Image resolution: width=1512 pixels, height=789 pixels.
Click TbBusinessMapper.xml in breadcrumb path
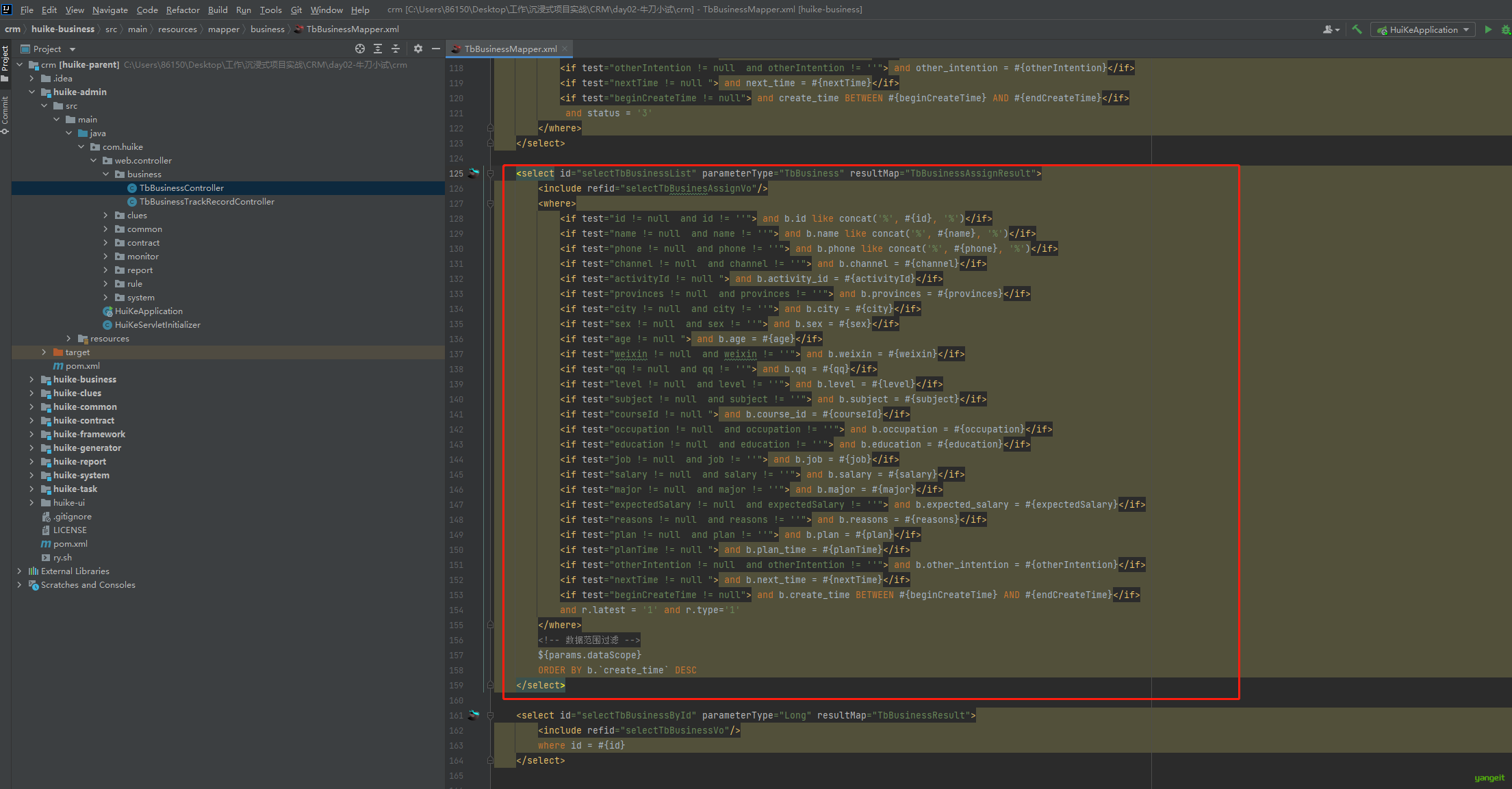346,29
